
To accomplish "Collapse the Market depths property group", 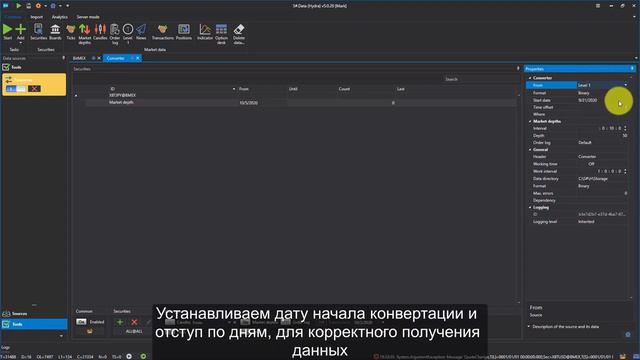I will pos(530,121).
